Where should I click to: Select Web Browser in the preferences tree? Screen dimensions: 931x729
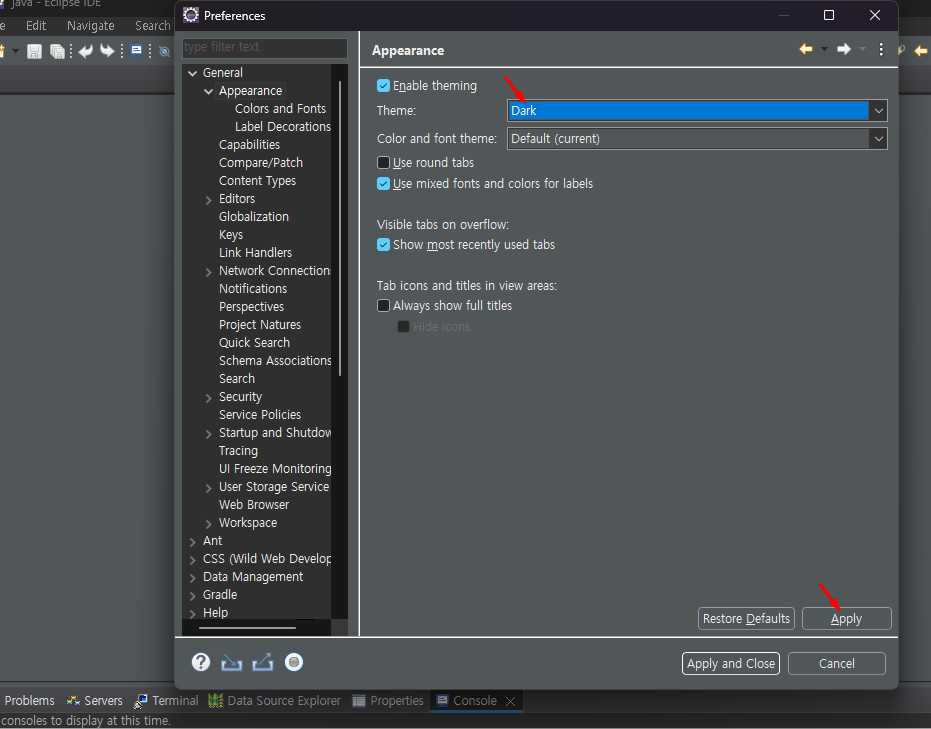point(254,505)
